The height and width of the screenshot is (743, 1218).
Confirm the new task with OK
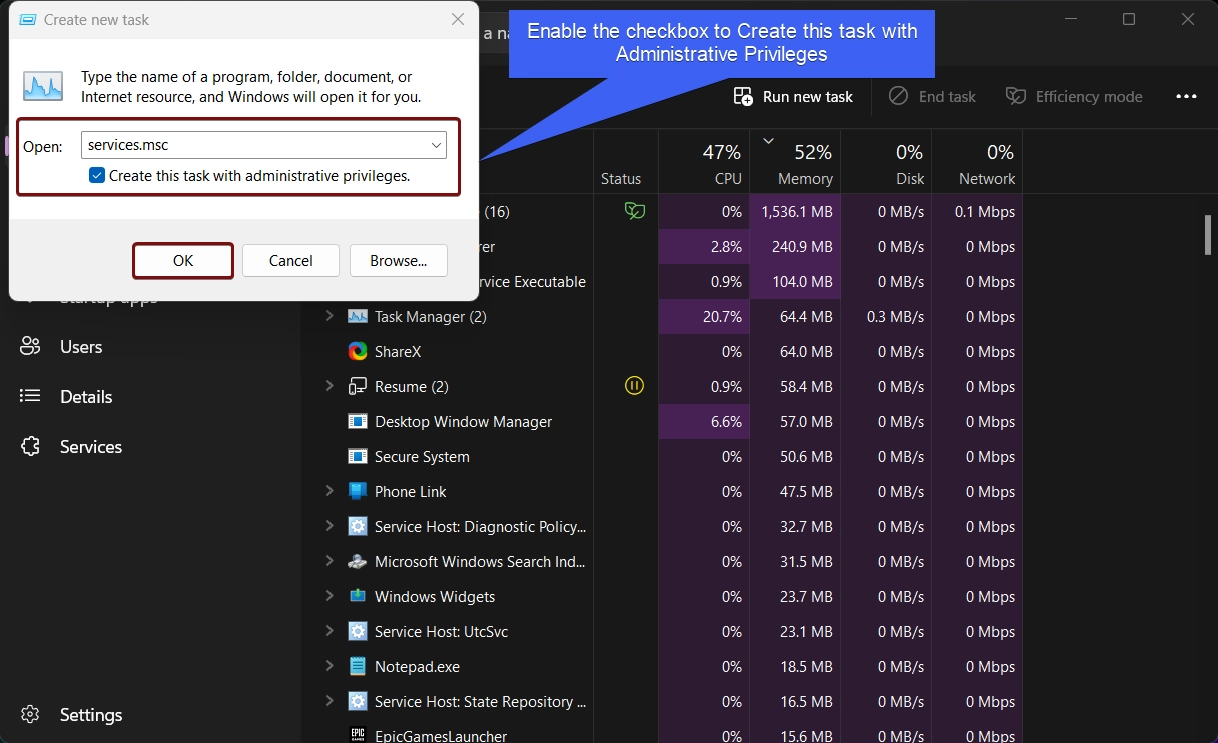[183, 261]
